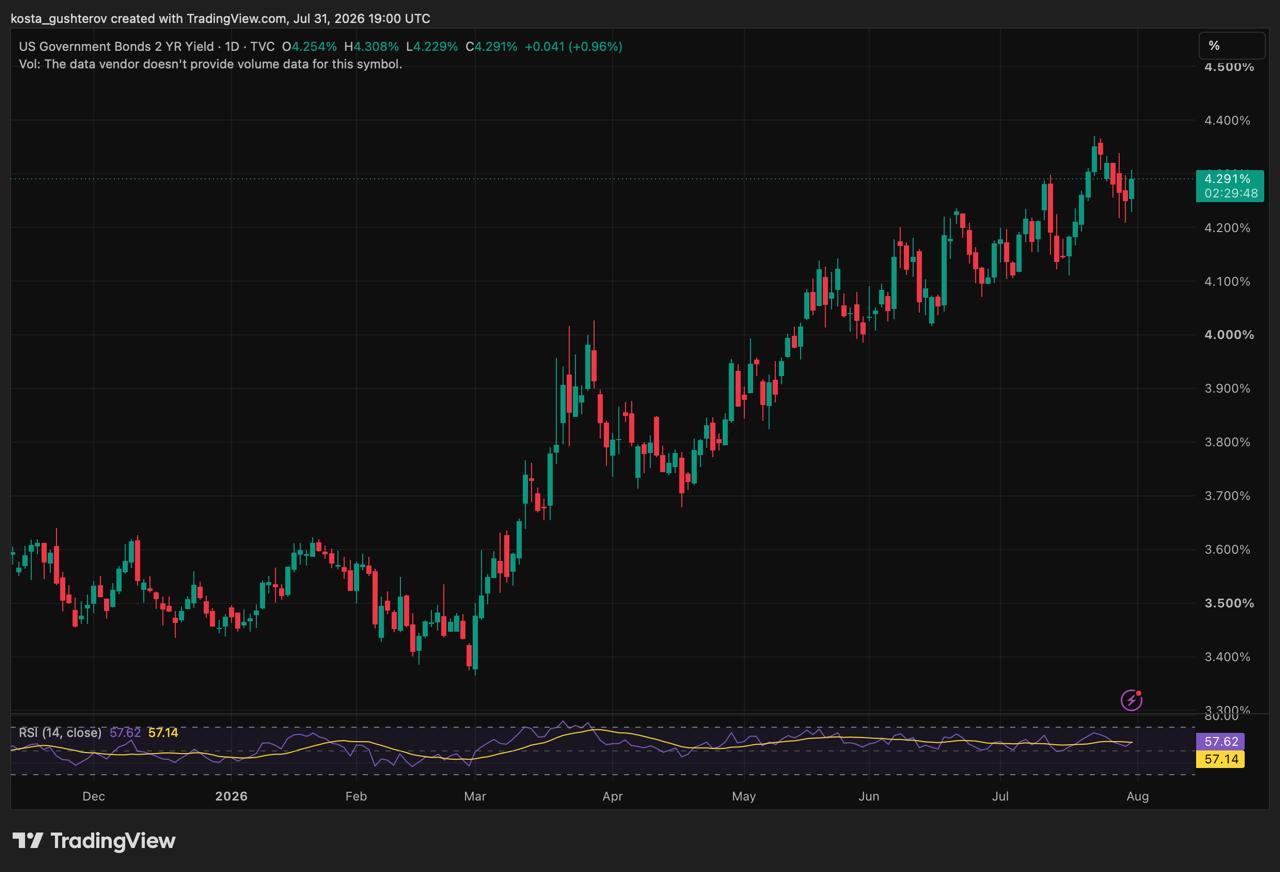Screen dimensions: 1280x872
Task: Click the low value L4.229%
Action: click(432, 47)
